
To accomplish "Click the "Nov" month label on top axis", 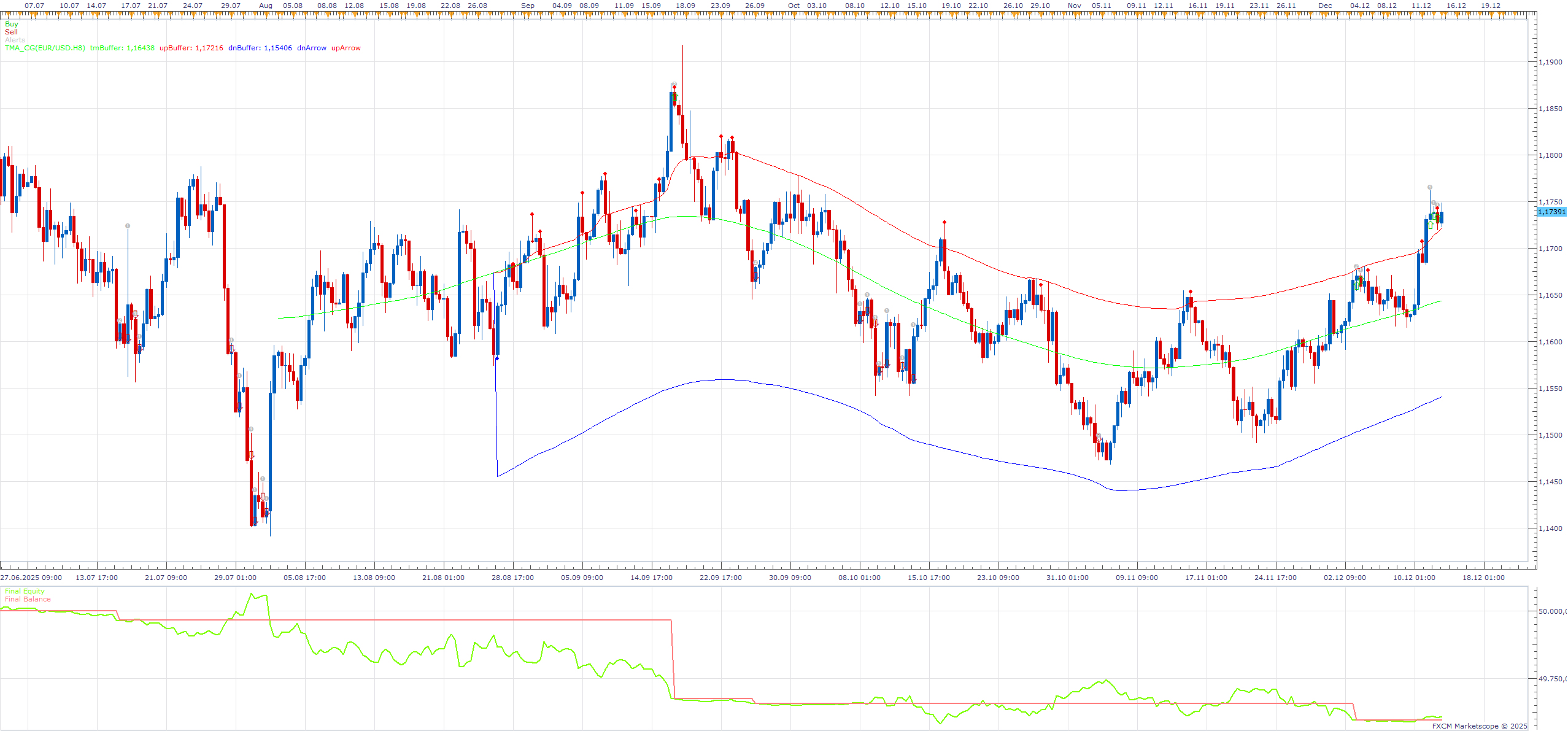I will pyautogui.click(x=1075, y=6).
